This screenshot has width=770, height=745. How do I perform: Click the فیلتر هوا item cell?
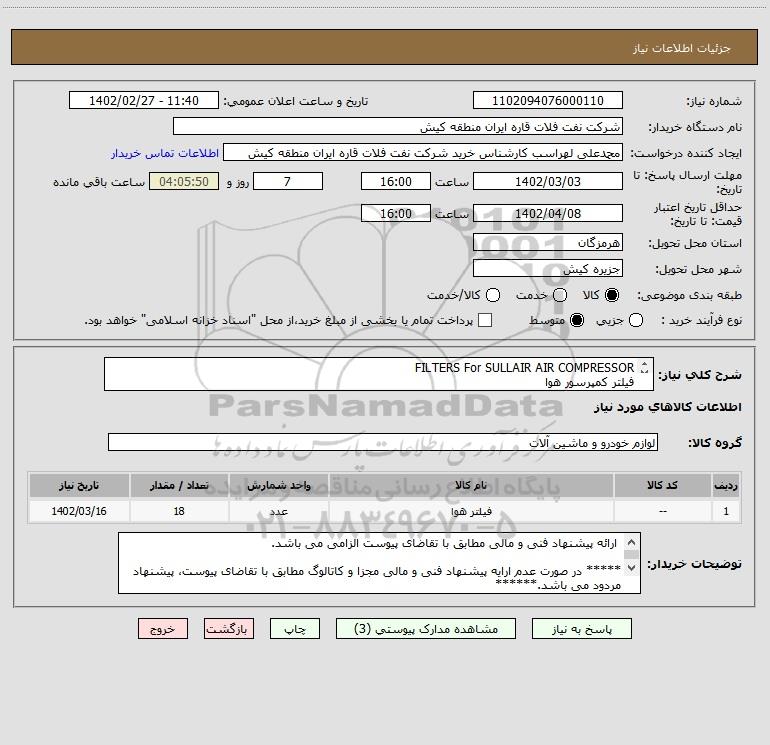point(471,511)
